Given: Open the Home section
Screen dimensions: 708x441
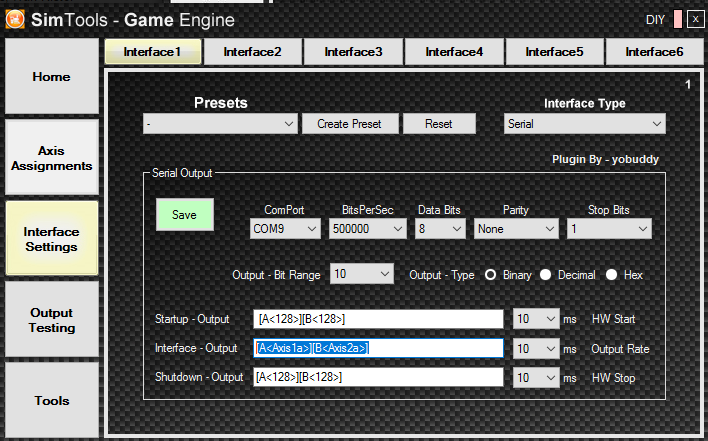Looking at the screenshot, I should 51,76.
